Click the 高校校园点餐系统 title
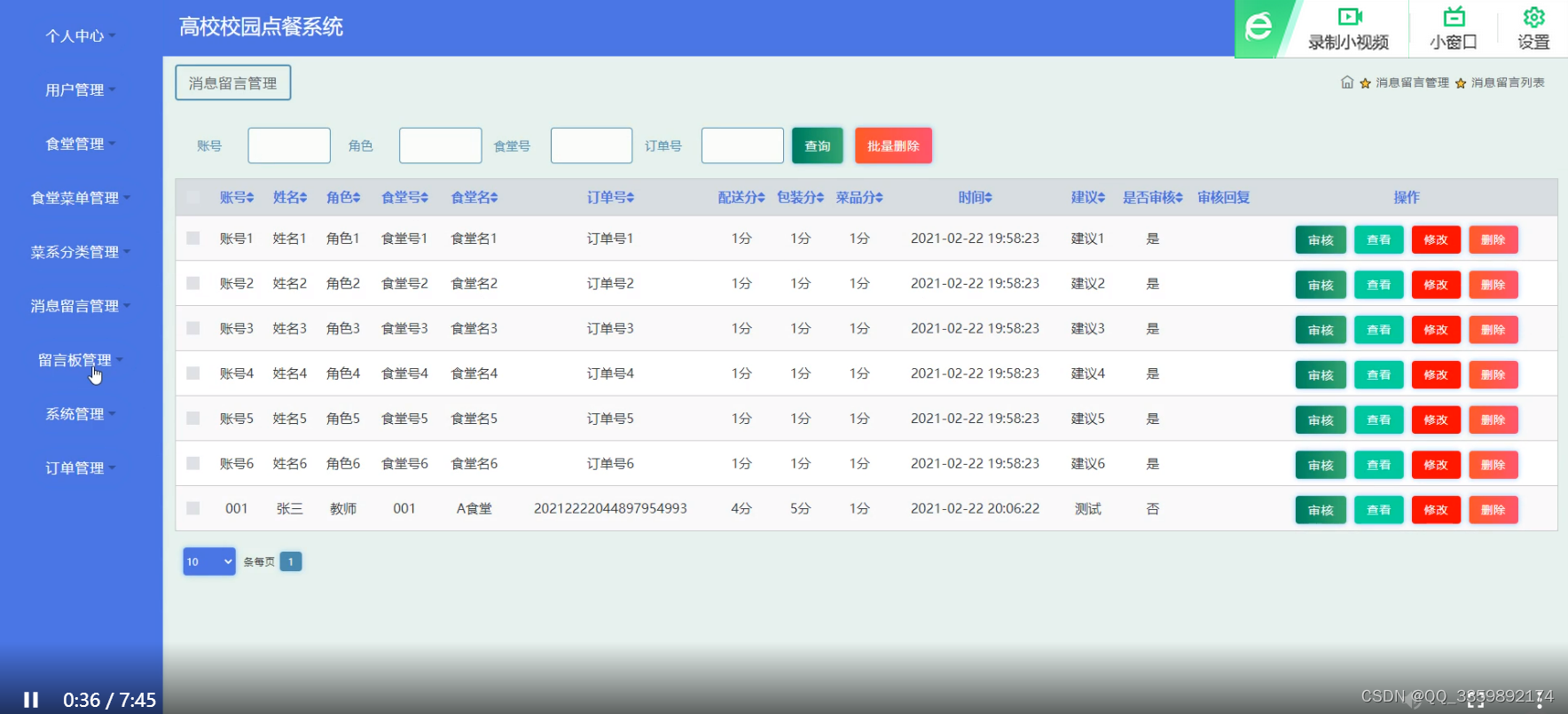The height and width of the screenshot is (714, 1568). click(261, 27)
